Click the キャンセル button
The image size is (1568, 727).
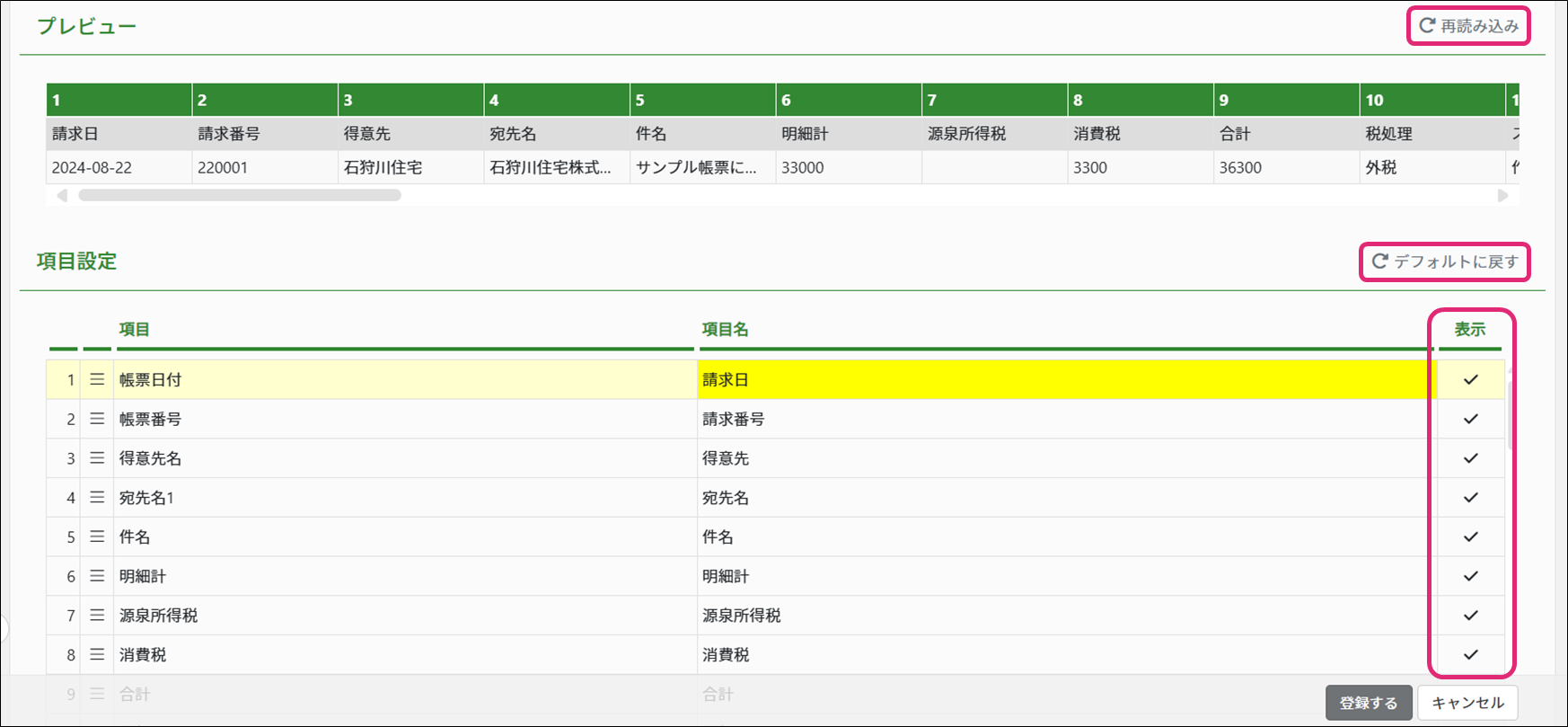click(x=1467, y=703)
